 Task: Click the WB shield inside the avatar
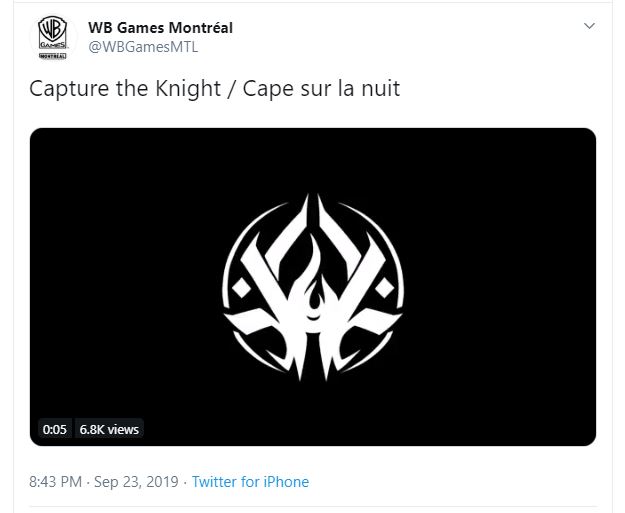tap(53, 31)
